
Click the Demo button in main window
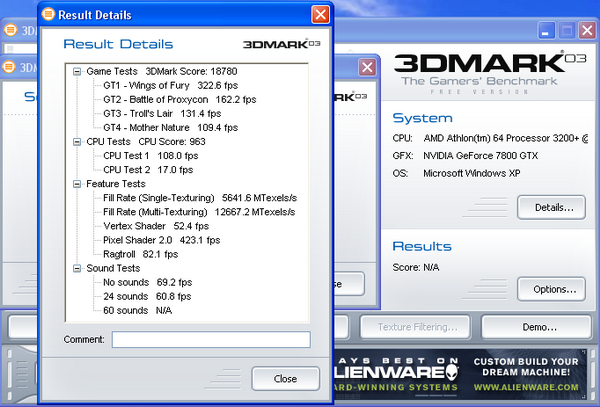(x=536, y=327)
